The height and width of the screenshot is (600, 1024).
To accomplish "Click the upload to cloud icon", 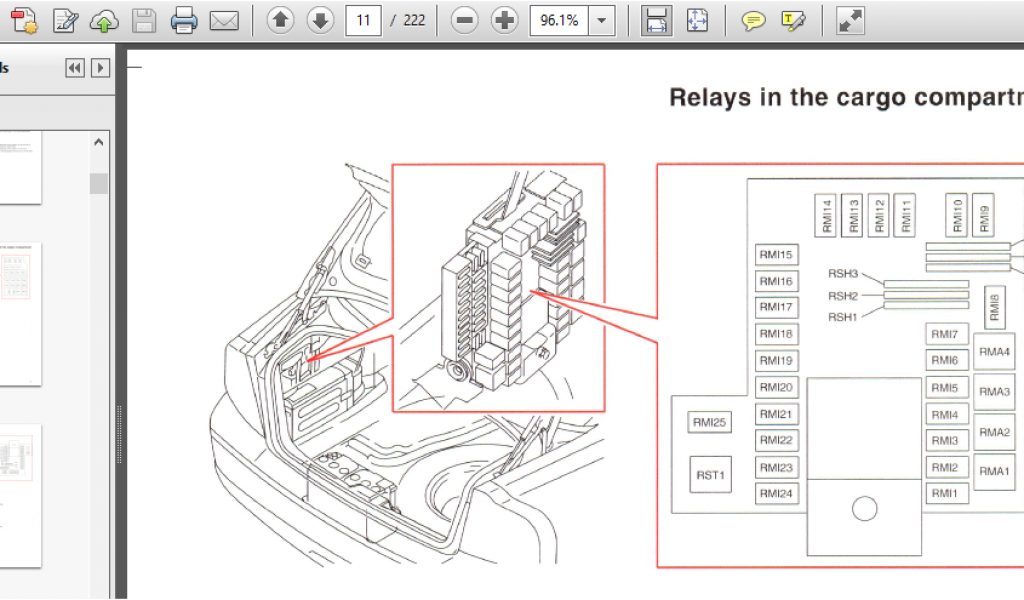I will pos(104,20).
